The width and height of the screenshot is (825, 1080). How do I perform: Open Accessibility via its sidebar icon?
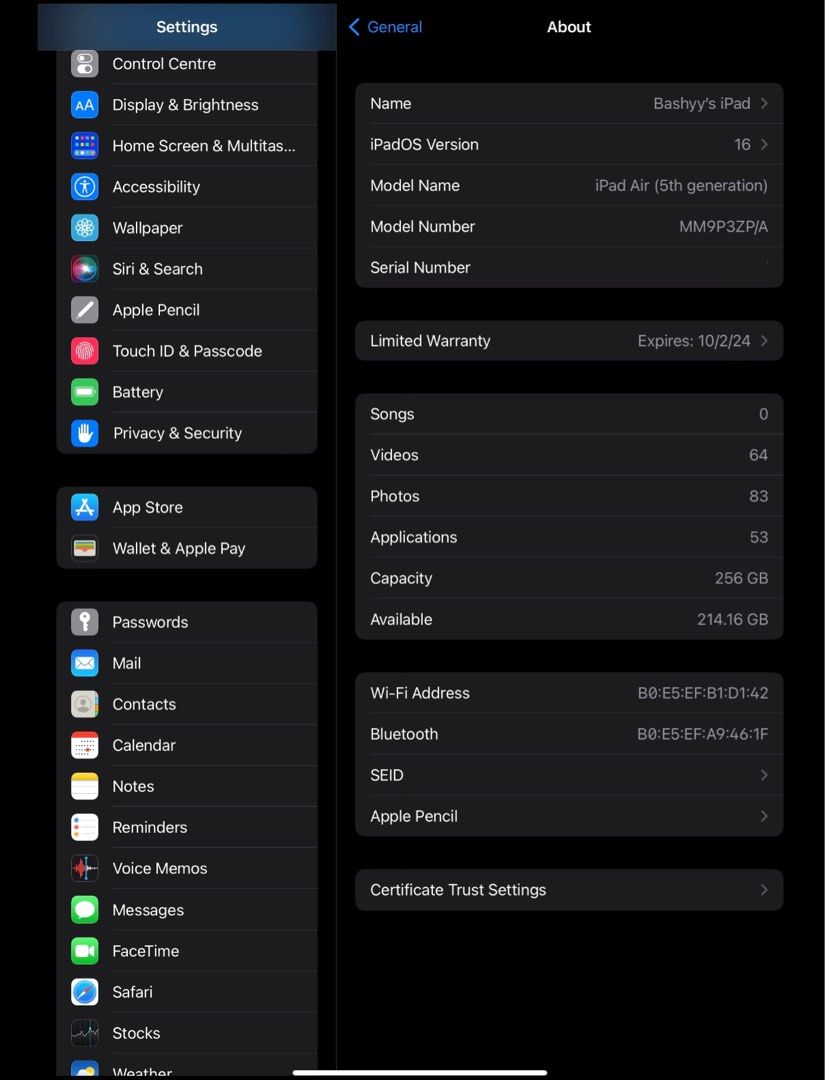(84, 186)
